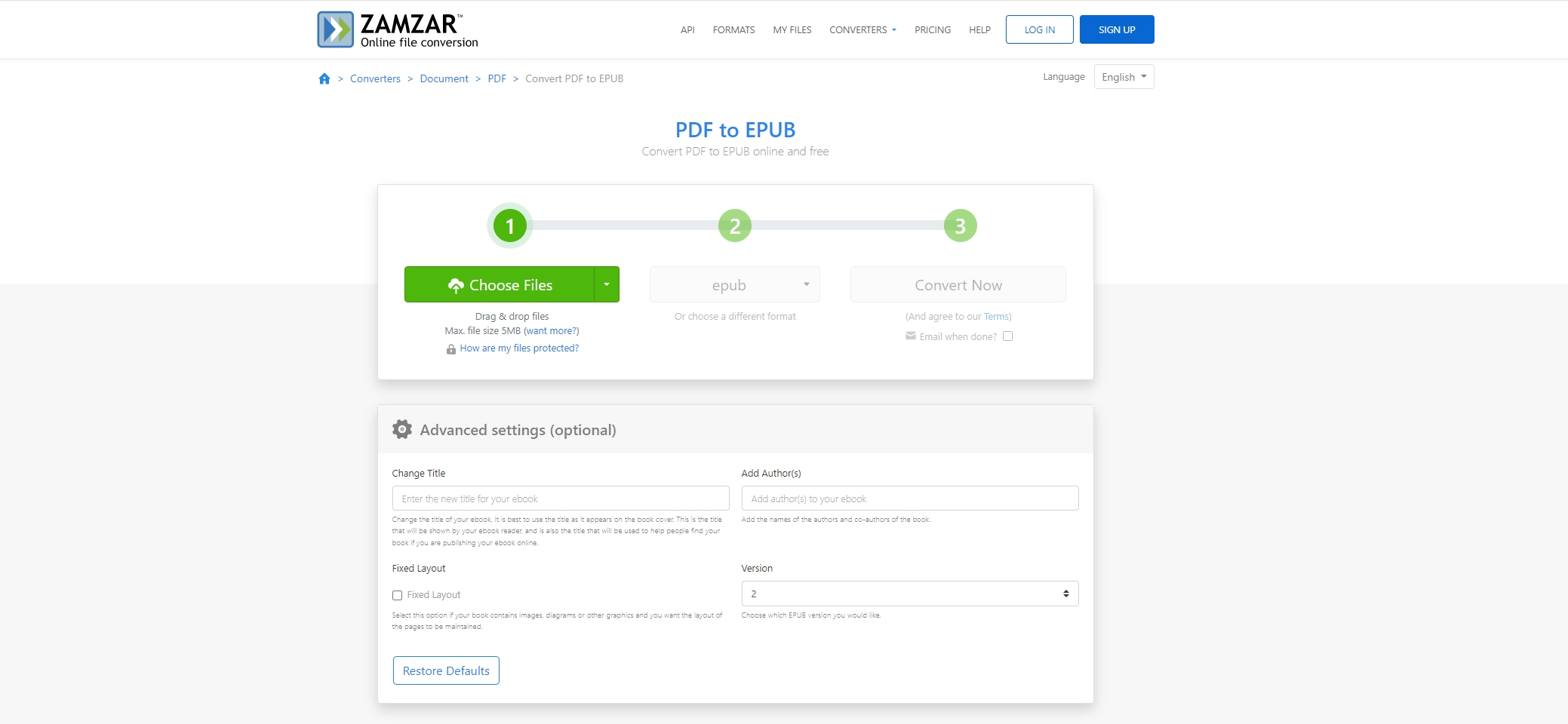The height and width of the screenshot is (724, 1568).
Task: Open the Formats menu item
Action: [733, 30]
